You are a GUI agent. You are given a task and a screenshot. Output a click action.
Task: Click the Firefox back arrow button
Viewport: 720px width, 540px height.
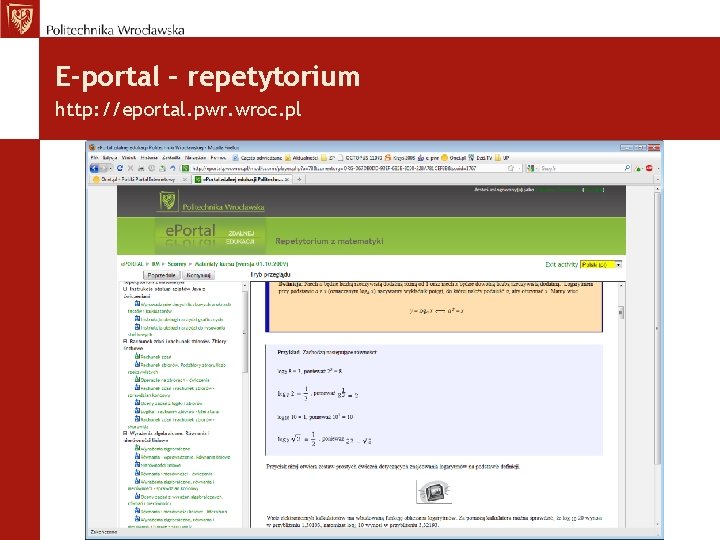point(94,169)
